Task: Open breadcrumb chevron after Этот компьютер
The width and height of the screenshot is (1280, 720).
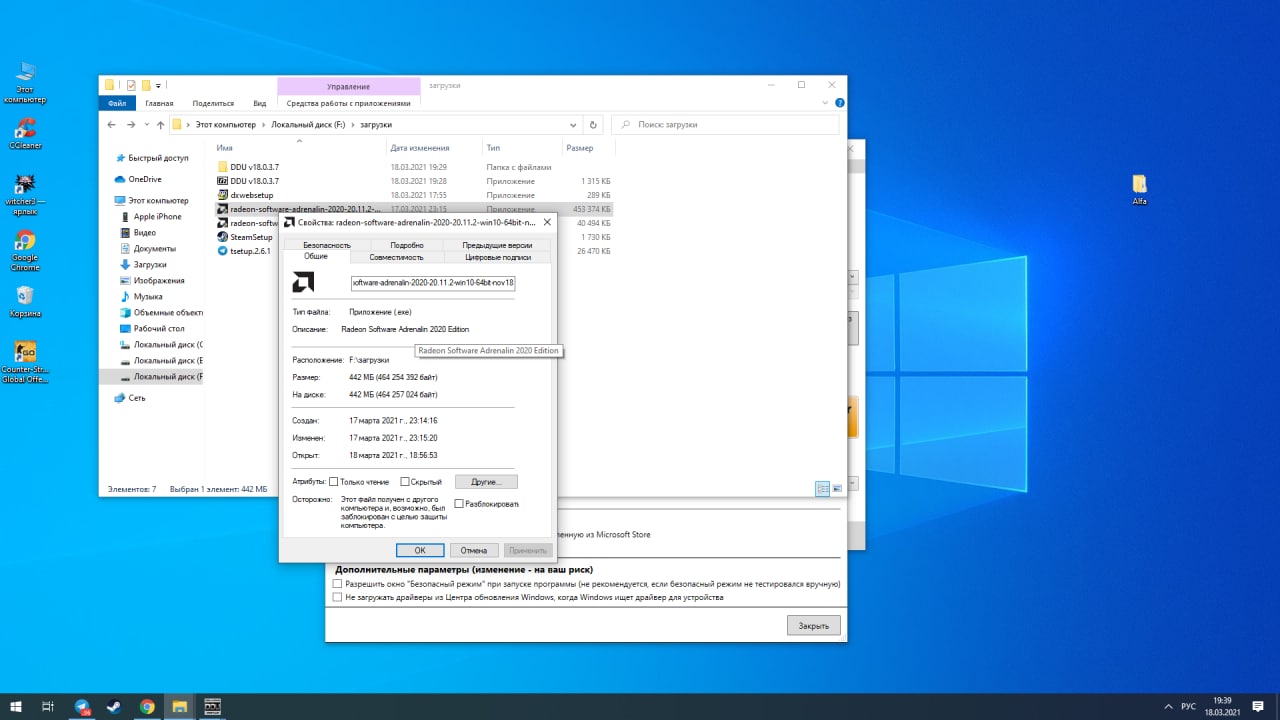Action: (264, 125)
